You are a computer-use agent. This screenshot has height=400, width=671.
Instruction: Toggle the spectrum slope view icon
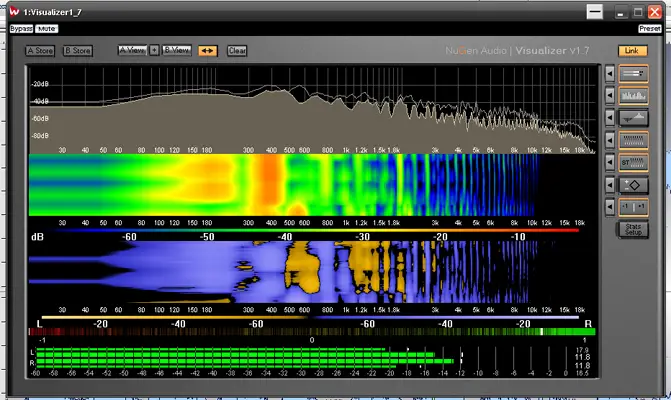point(632,118)
